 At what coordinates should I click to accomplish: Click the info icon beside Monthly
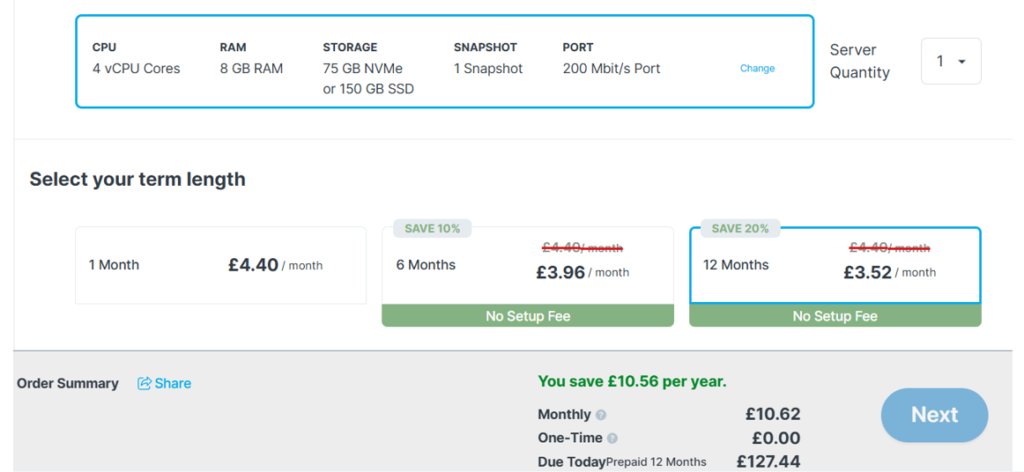(601, 415)
